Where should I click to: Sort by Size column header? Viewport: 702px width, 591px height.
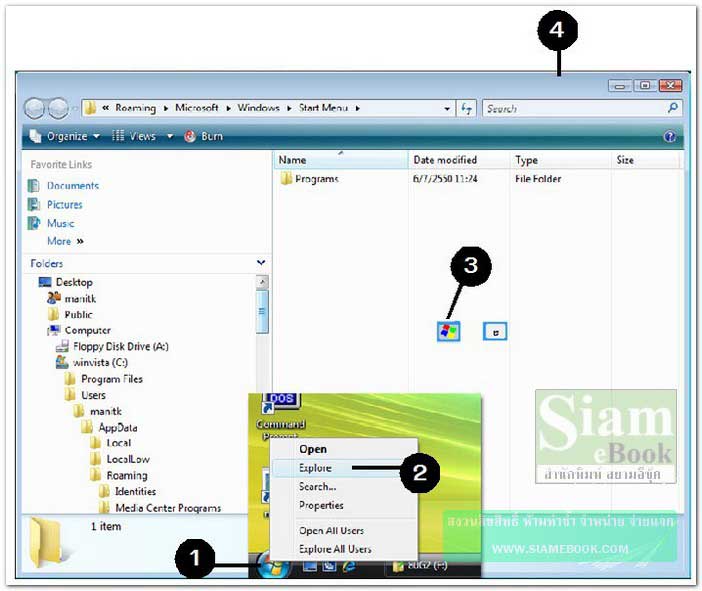tap(646, 160)
